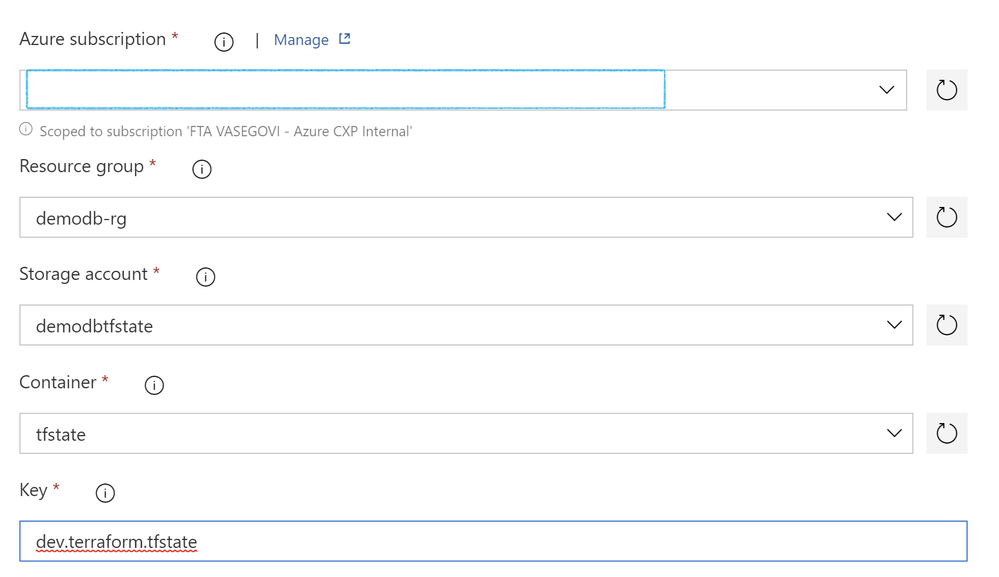Click the demodbtfstate storage account field
This screenshot has height=577, width=999.
[x=466, y=325]
